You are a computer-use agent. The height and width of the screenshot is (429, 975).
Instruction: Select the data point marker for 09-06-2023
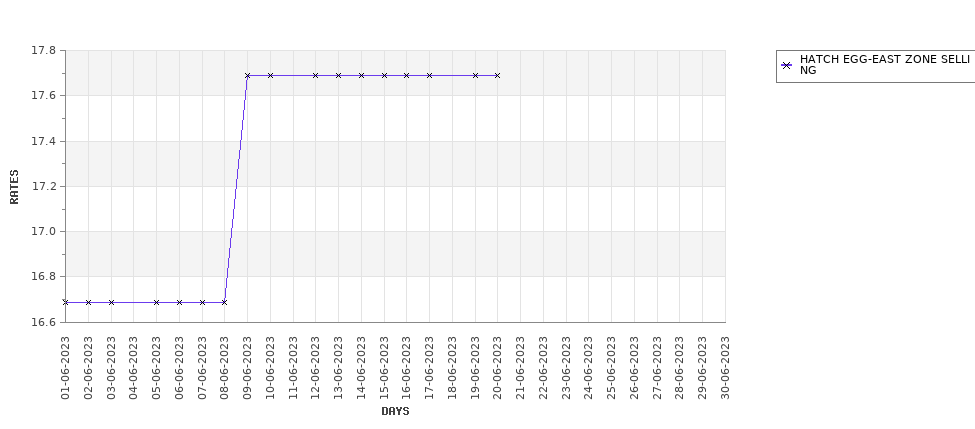247,76
